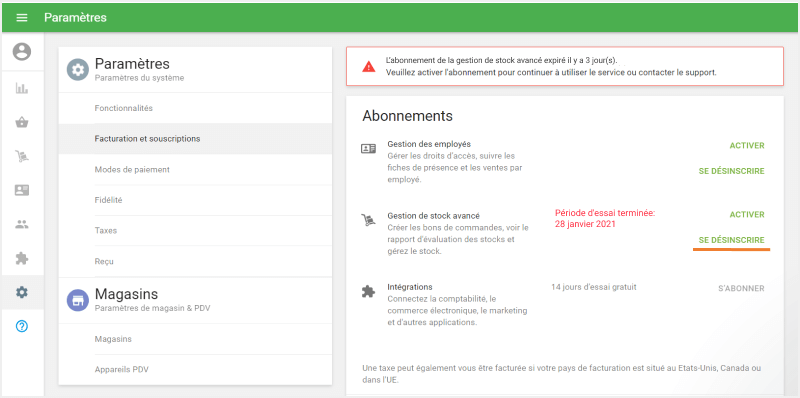Click '14 jours d'essai gratuit' text
800x398 pixels.
pos(594,287)
